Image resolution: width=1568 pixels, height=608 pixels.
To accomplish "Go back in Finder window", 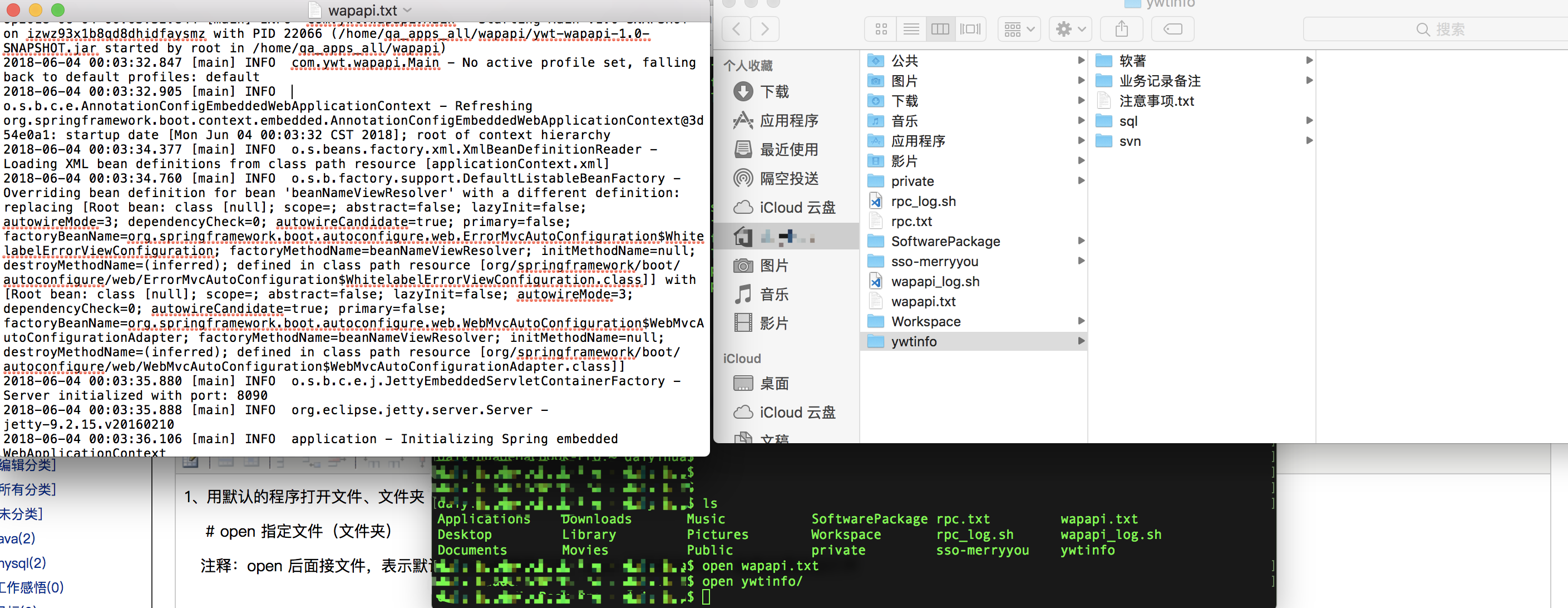I will click(736, 28).
